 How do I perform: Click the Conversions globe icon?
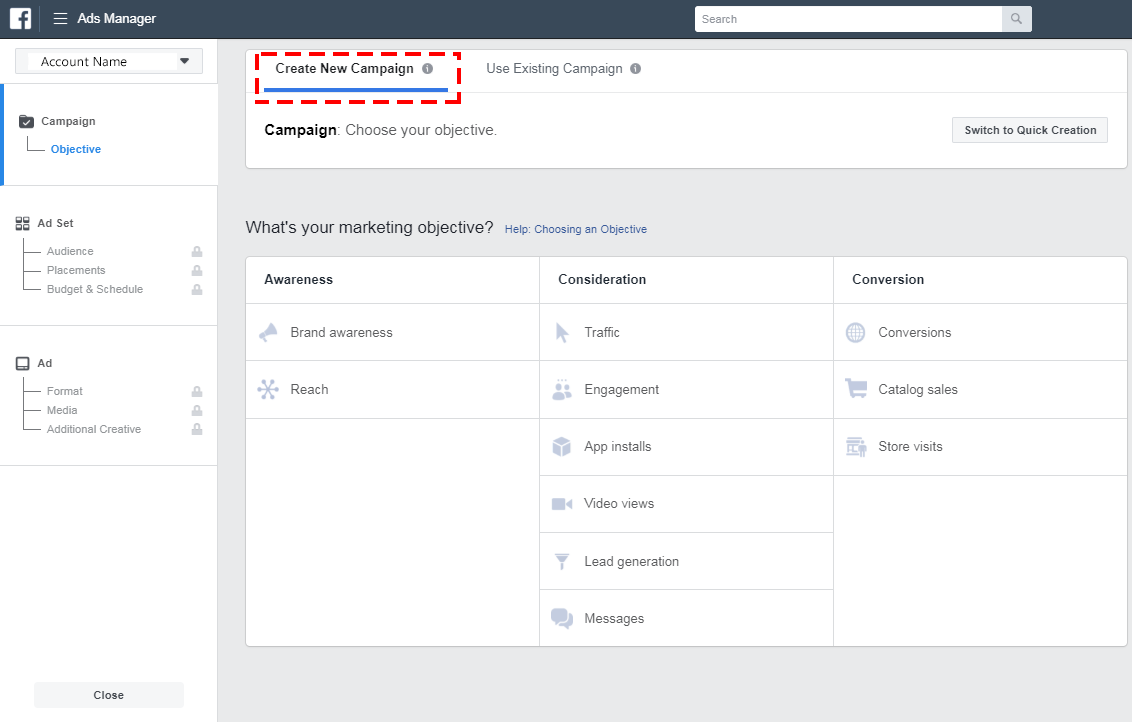(x=855, y=332)
